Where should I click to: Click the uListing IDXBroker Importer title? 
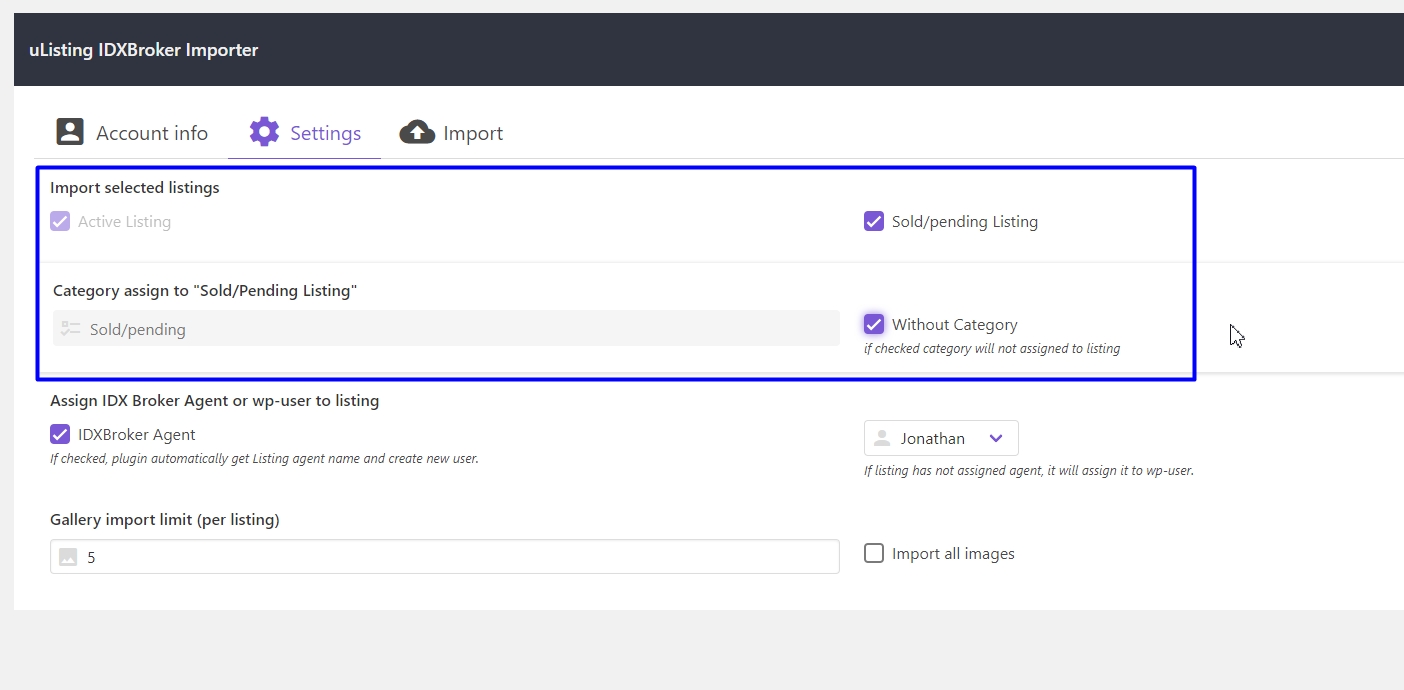coord(144,50)
